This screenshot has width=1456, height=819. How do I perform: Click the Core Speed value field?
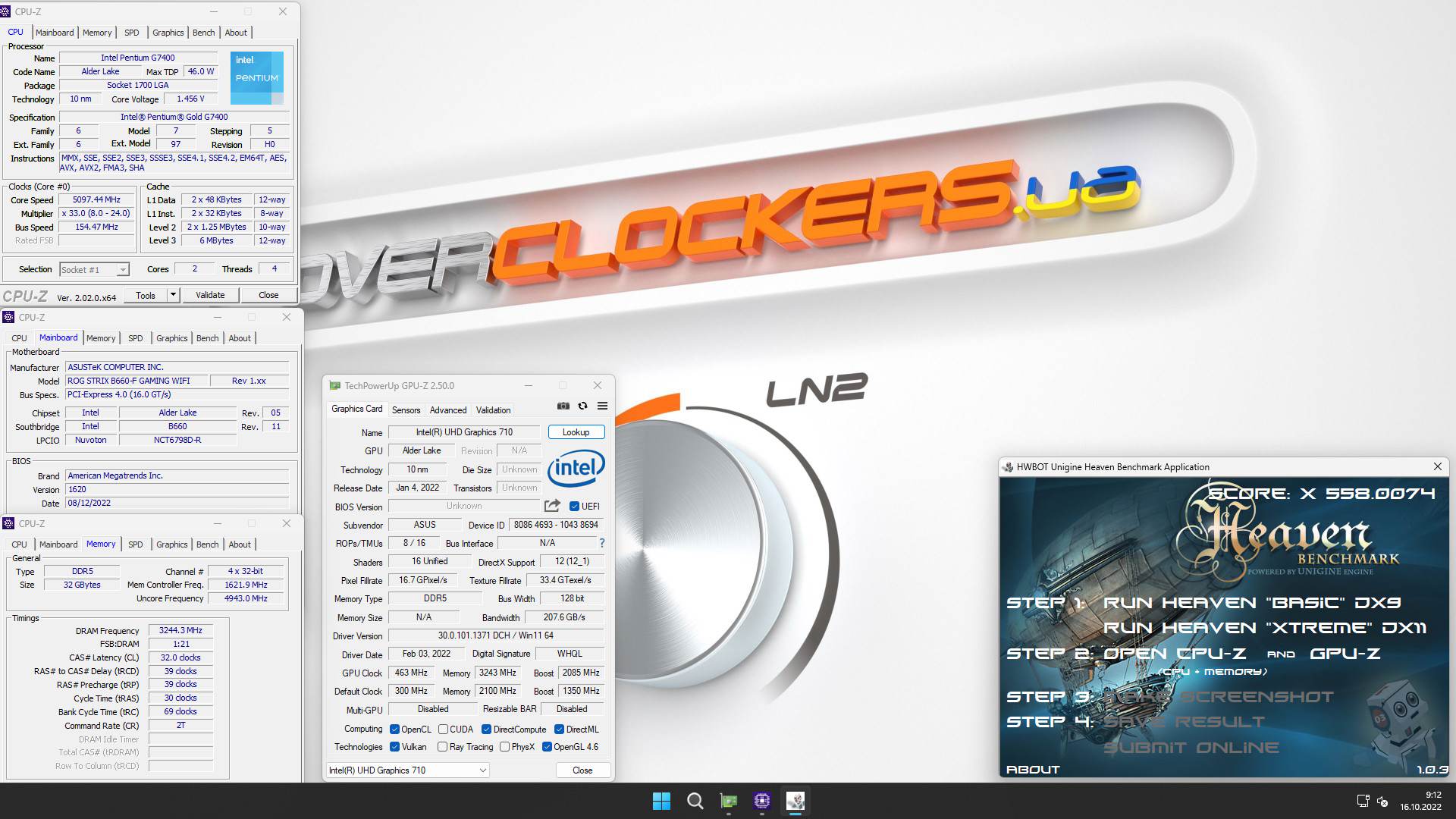(x=96, y=200)
